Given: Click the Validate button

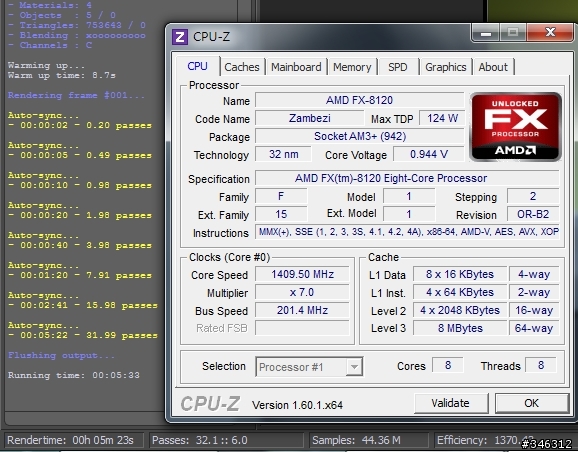Looking at the screenshot, I should coord(451,403).
